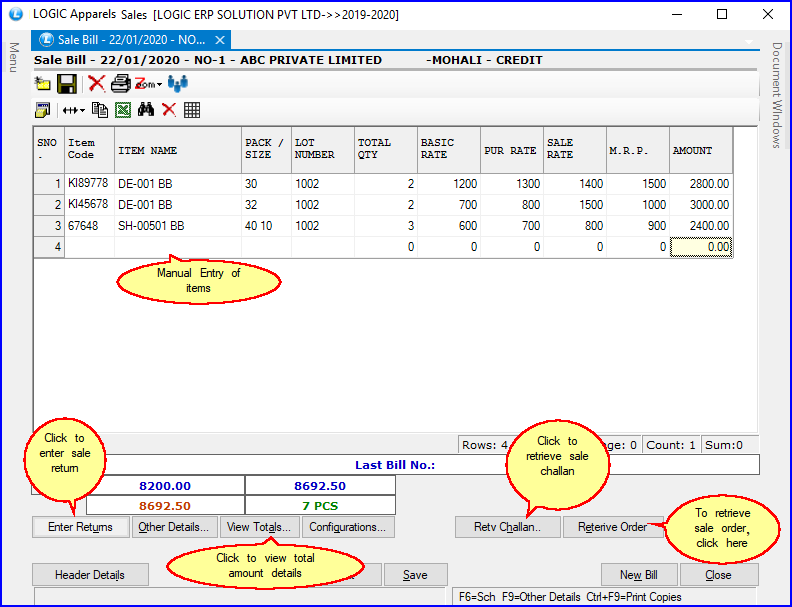Click the active 0.00 amount cell in row 4
792x607 pixels.
pos(701,247)
